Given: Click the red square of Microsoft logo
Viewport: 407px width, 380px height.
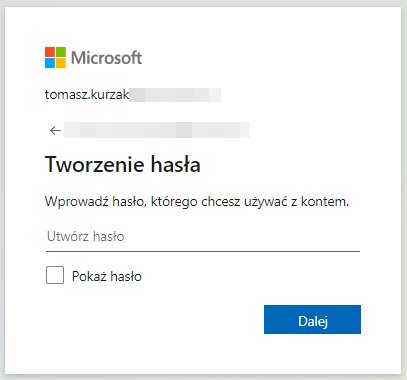Looking at the screenshot, I should pyautogui.click(x=50, y=52).
